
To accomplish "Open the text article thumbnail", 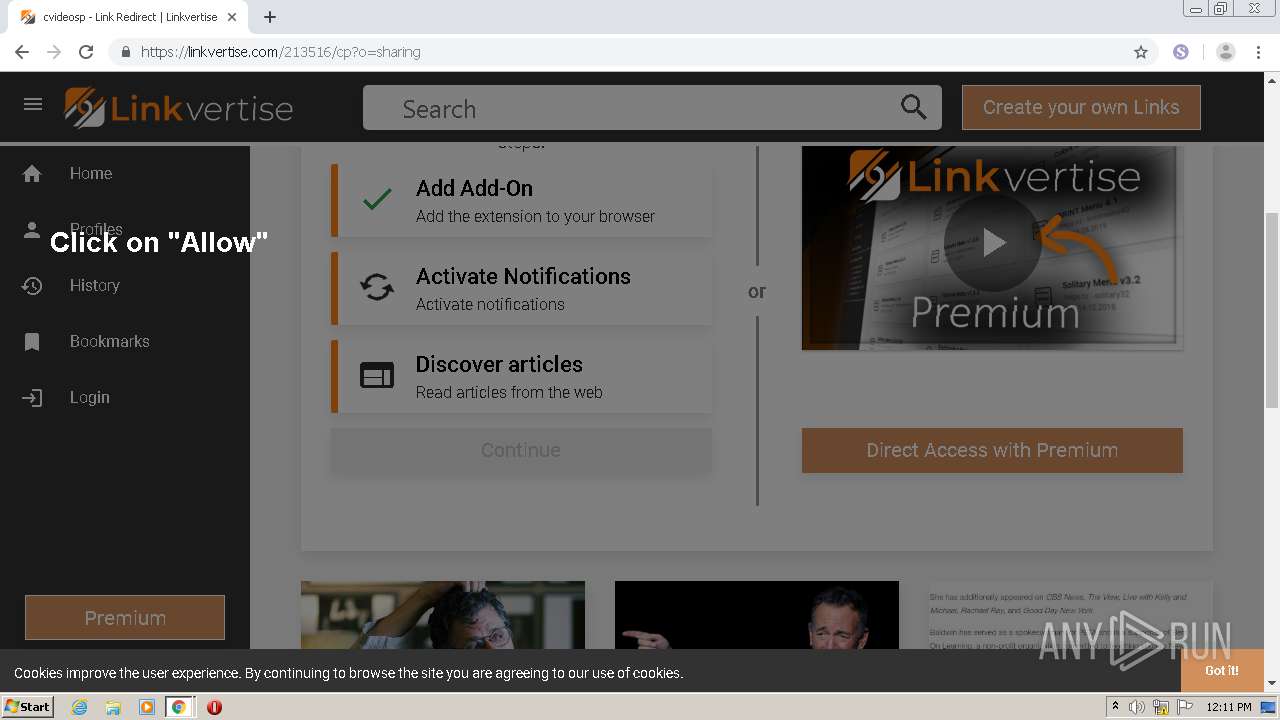I will 1070,616.
